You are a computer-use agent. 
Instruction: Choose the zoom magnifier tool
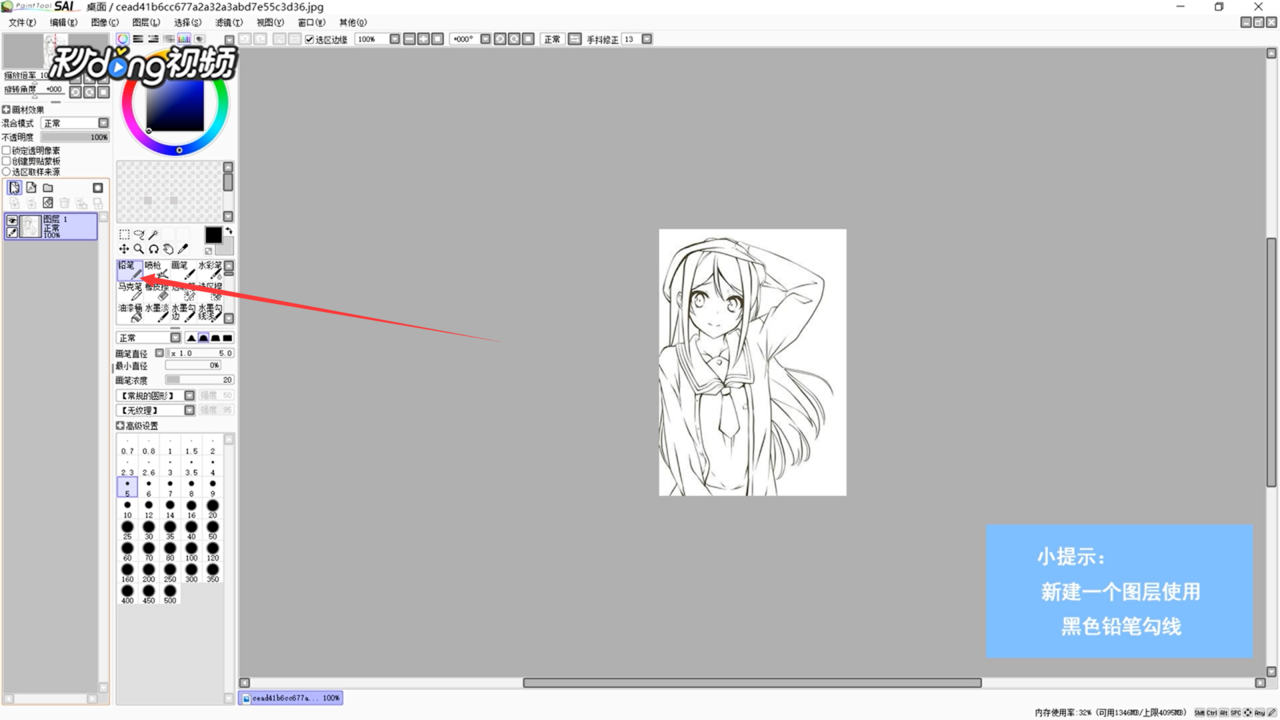click(139, 249)
